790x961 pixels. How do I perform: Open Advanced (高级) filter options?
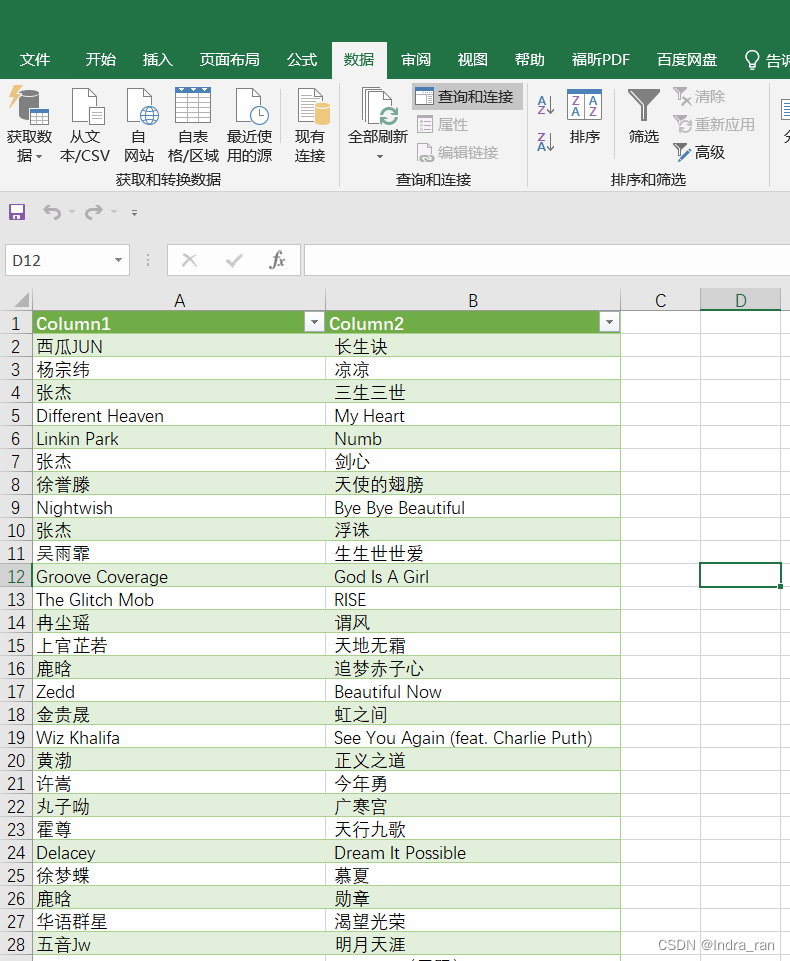[699, 152]
